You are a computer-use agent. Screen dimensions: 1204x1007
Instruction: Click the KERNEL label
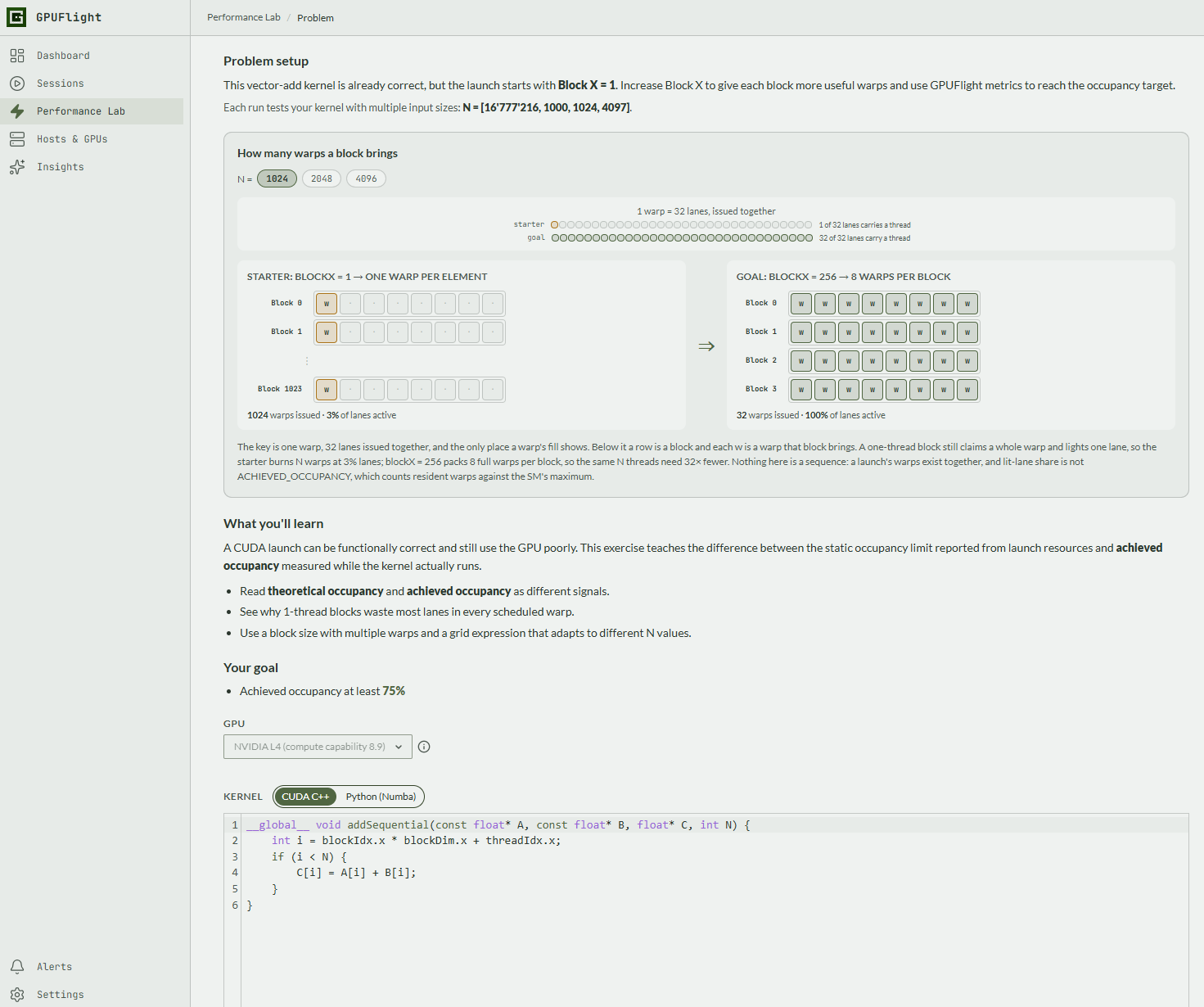click(x=243, y=797)
